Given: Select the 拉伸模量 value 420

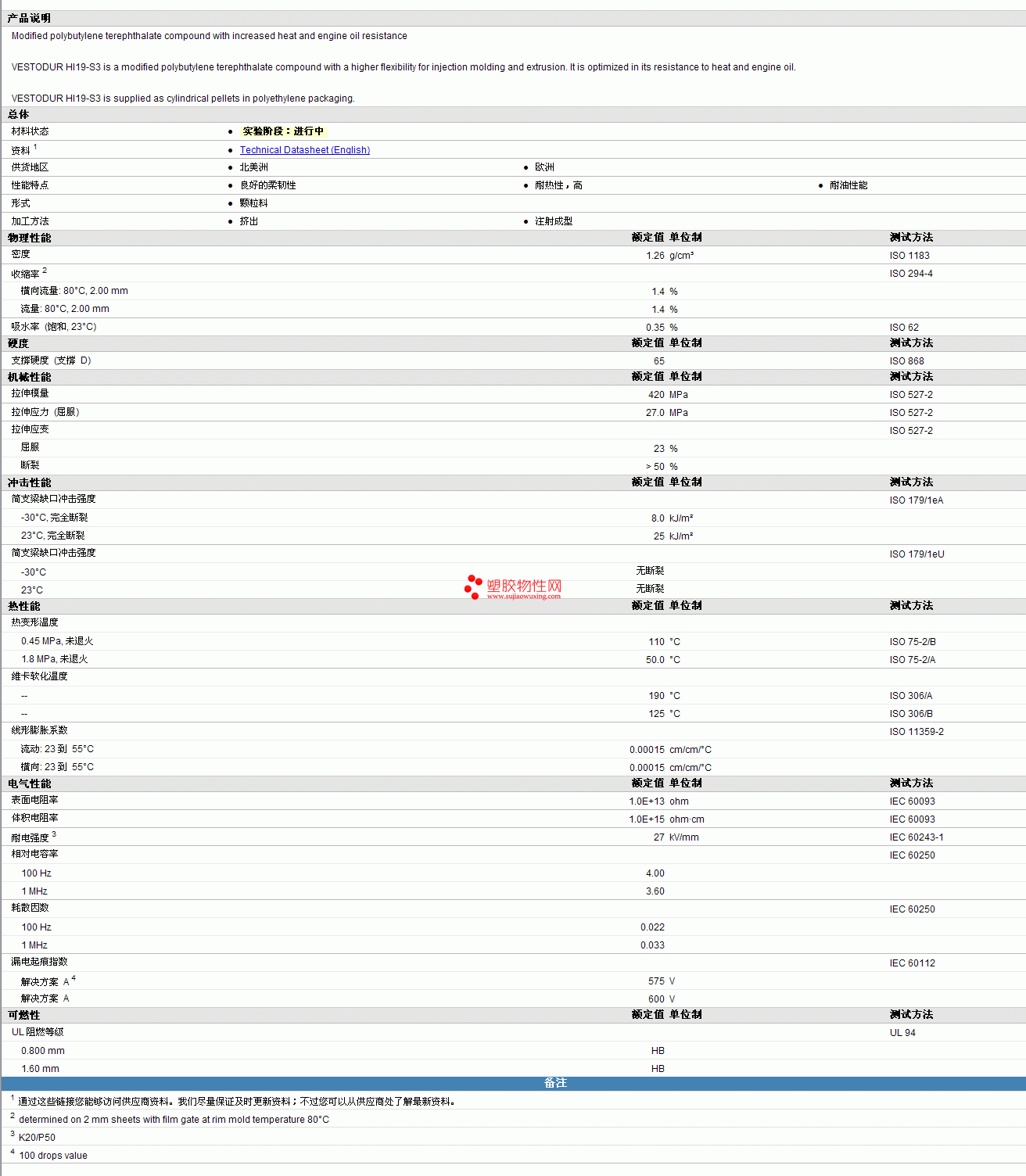Looking at the screenshot, I should tap(657, 395).
